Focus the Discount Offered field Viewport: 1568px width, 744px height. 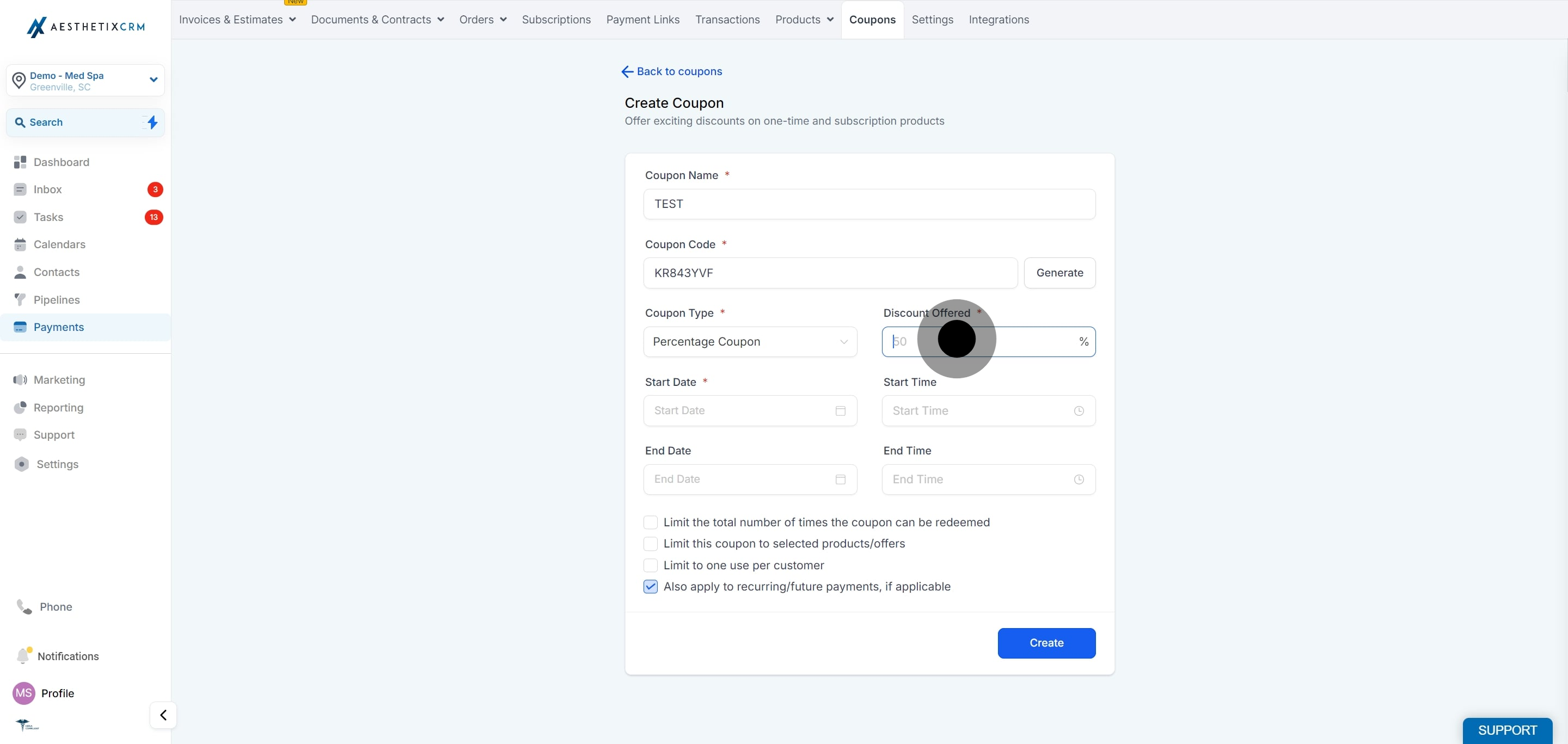pos(989,342)
